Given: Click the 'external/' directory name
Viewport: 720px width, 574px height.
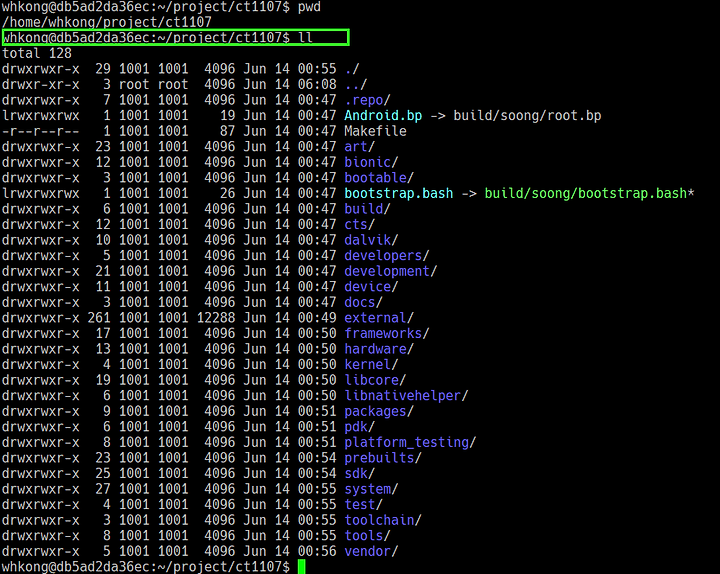Looking at the screenshot, I should pos(379,318).
